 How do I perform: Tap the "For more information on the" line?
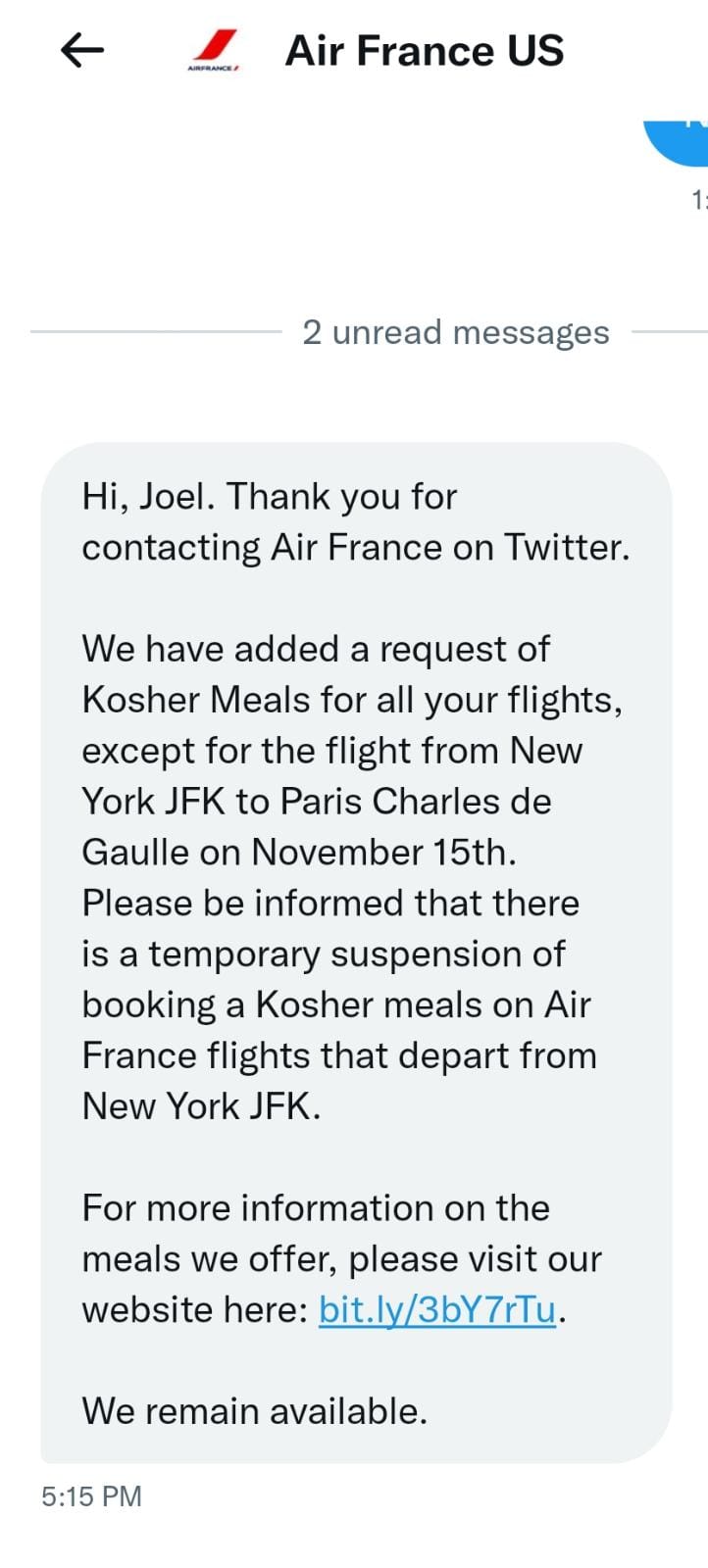click(316, 1208)
